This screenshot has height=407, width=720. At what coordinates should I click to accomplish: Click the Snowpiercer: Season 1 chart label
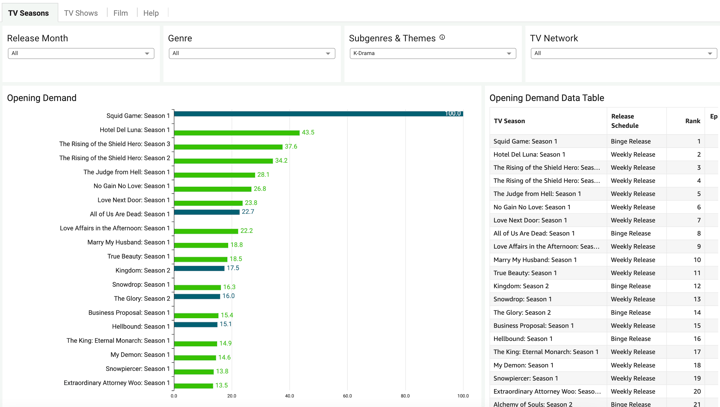point(138,368)
